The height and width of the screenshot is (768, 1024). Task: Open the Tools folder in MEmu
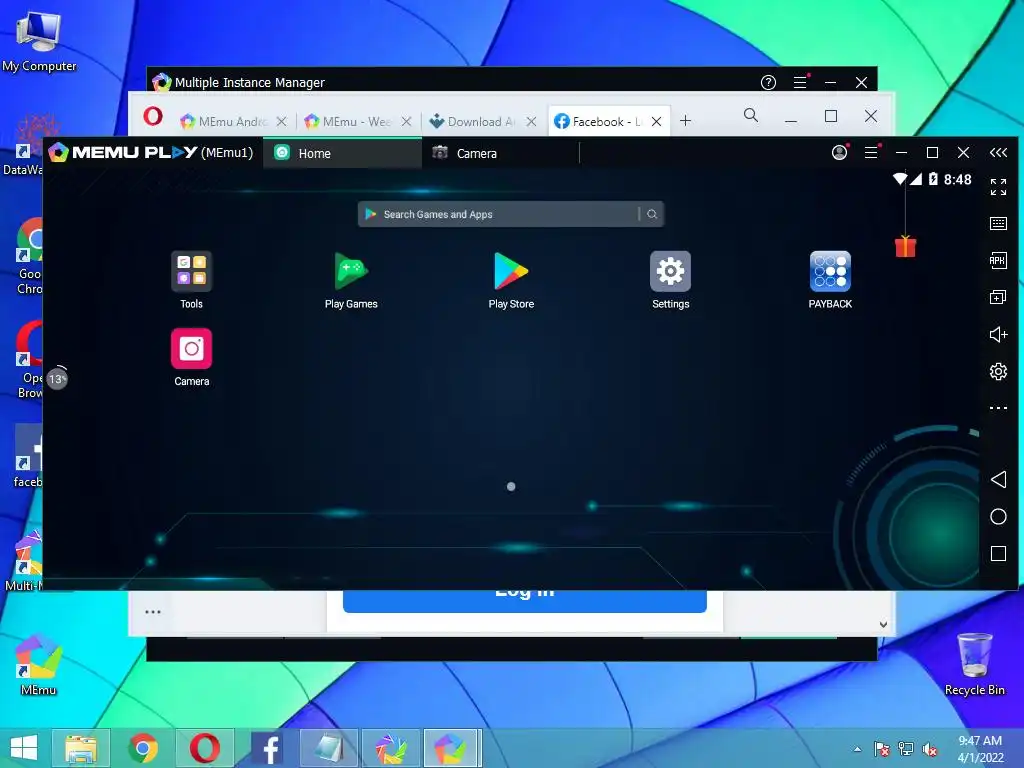point(191,271)
